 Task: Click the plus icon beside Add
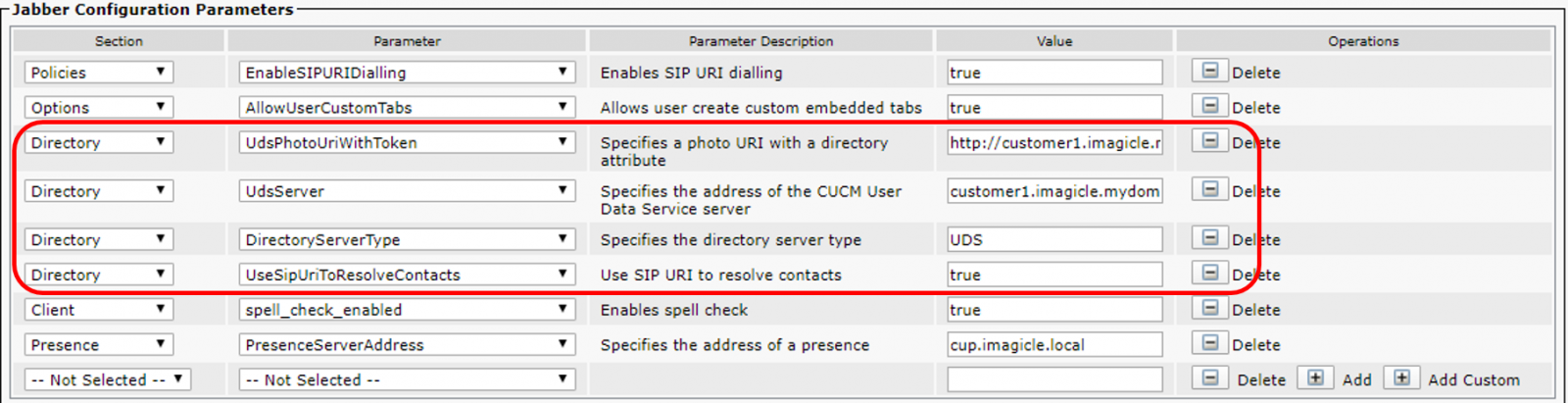coord(1315,378)
